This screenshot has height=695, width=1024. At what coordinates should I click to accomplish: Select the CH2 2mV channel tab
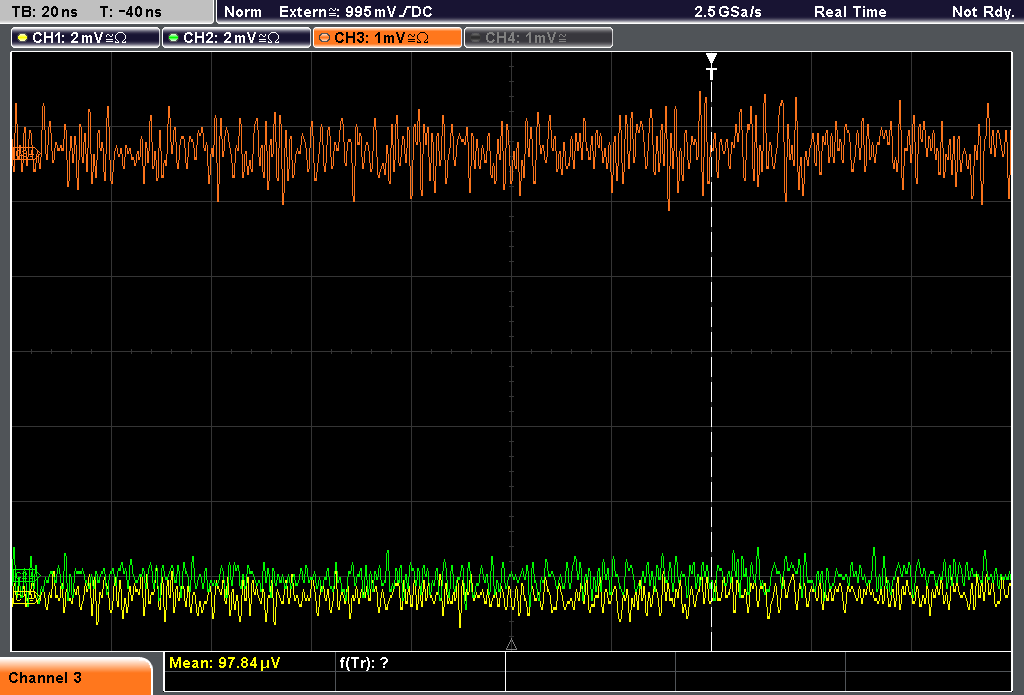pyautogui.click(x=236, y=37)
